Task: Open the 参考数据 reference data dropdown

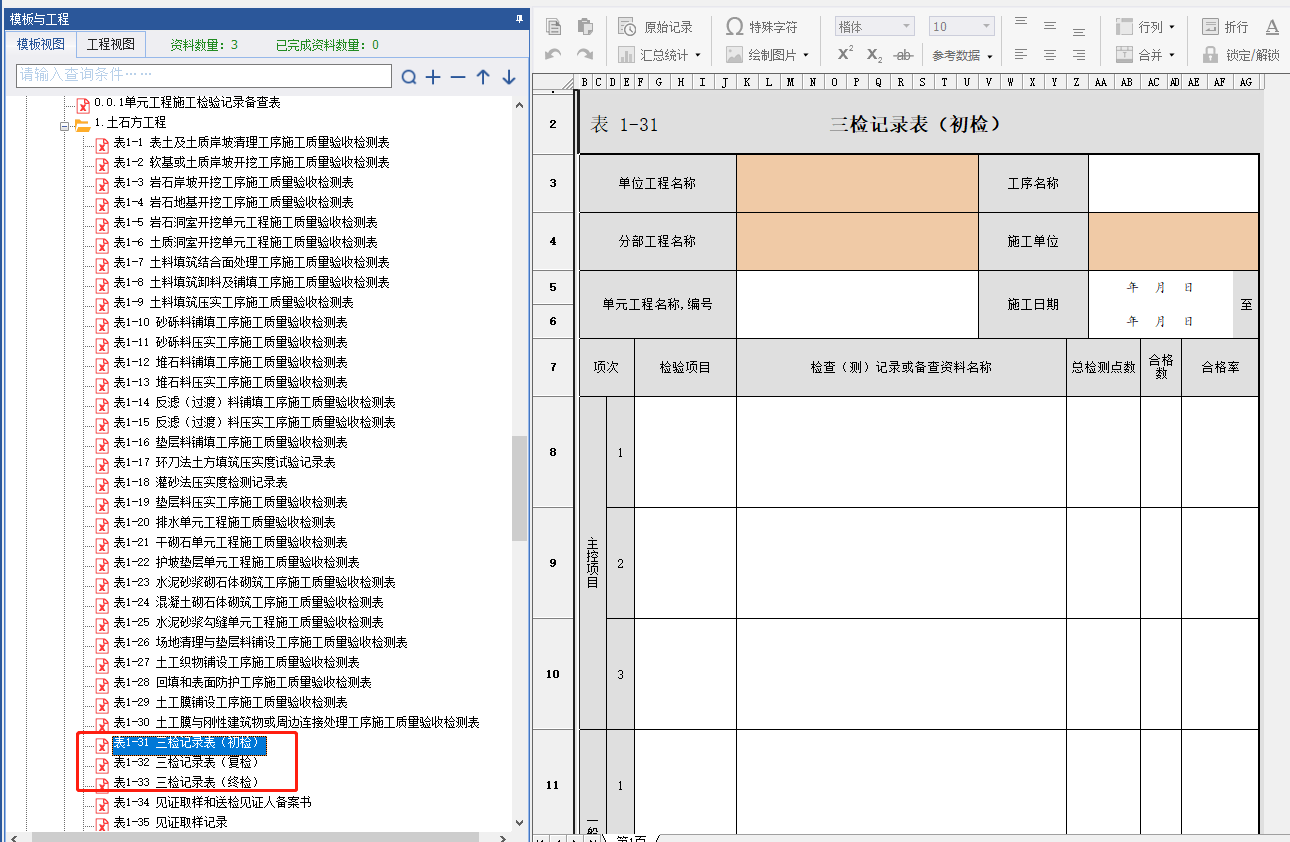Action: pos(962,55)
